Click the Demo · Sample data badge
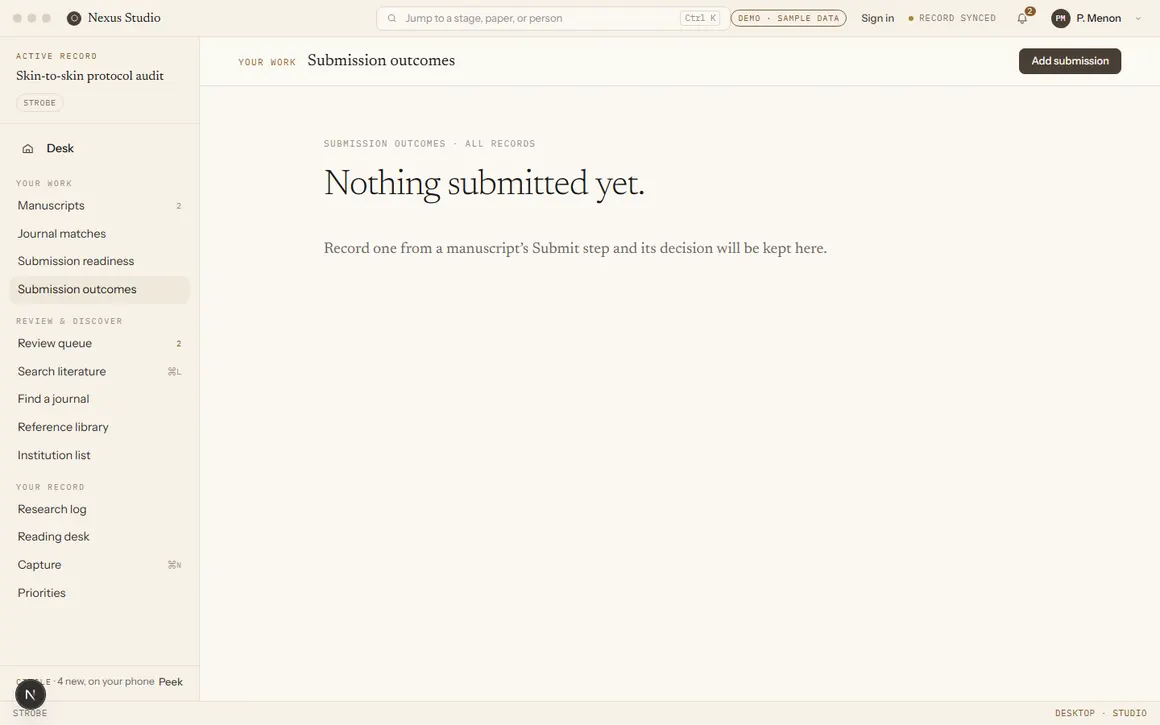Image resolution: width=1160 pixels, height=725 pixels. click(789, 18)
